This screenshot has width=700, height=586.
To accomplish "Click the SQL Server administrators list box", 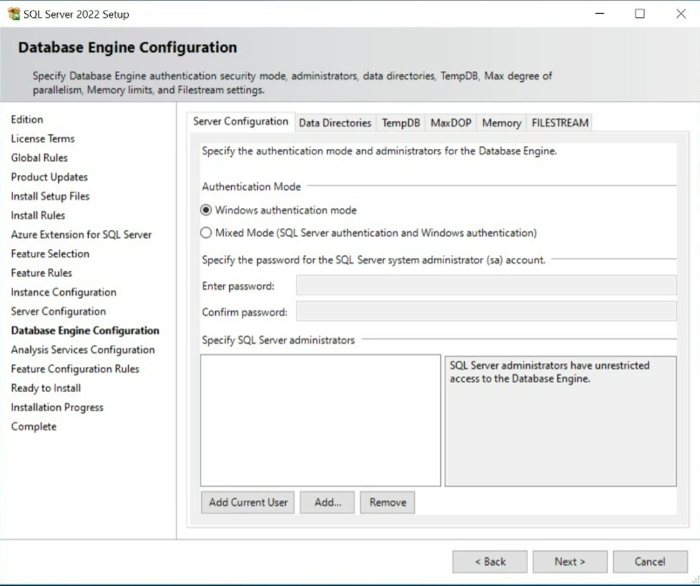I will [x=321, y=420].
